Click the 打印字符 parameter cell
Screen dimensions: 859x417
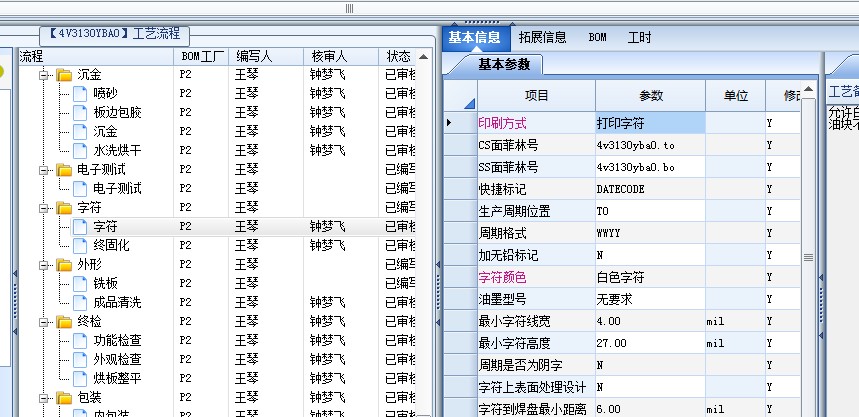(650, 123)
